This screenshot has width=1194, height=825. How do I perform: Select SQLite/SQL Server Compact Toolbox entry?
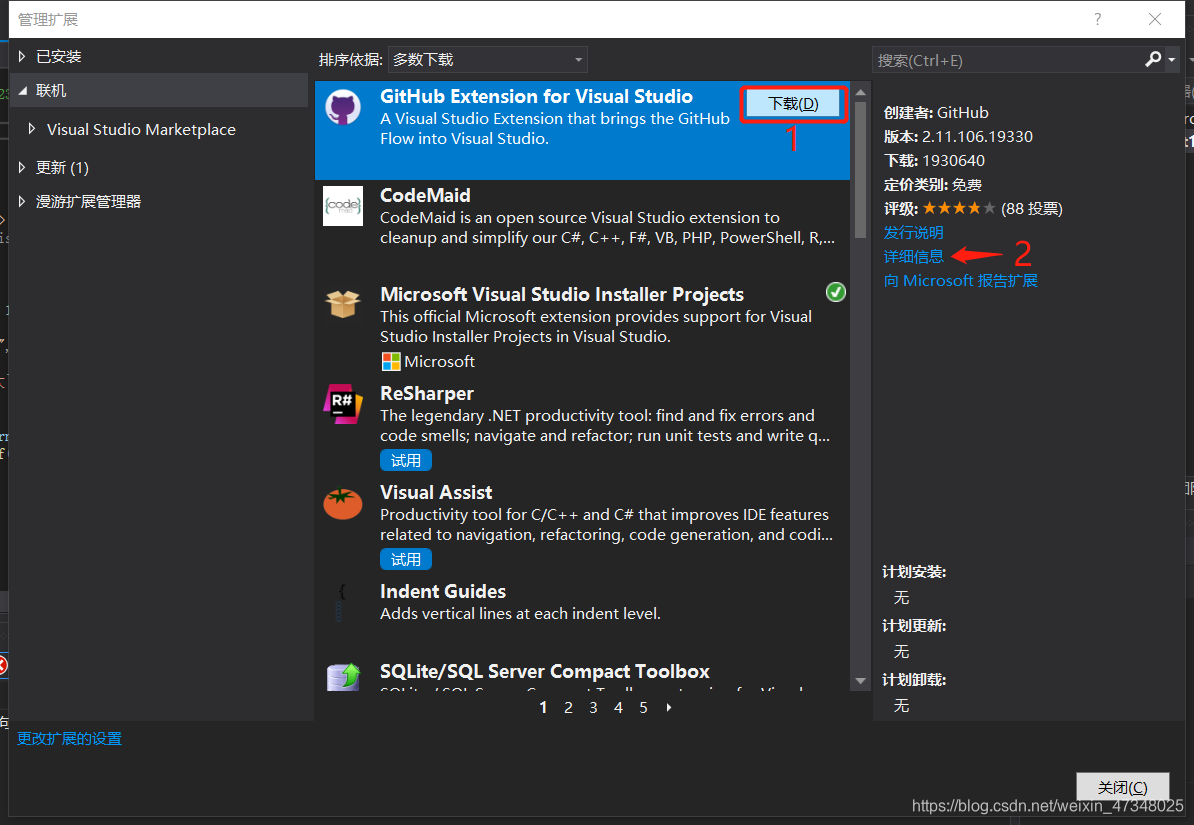(583, 675)
